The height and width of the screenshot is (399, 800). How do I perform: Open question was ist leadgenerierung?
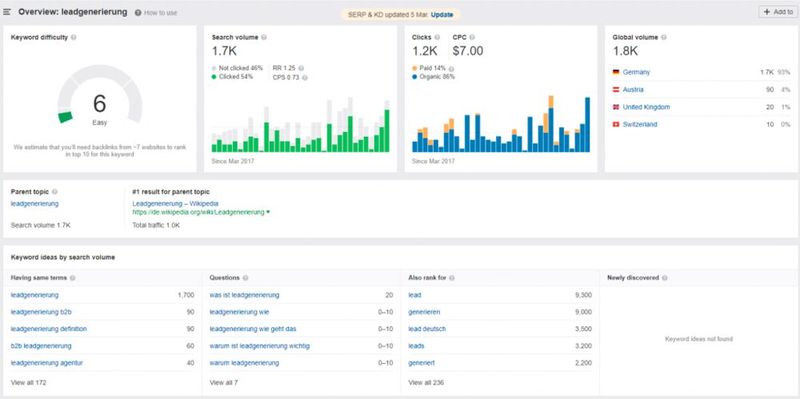(244, 295)
